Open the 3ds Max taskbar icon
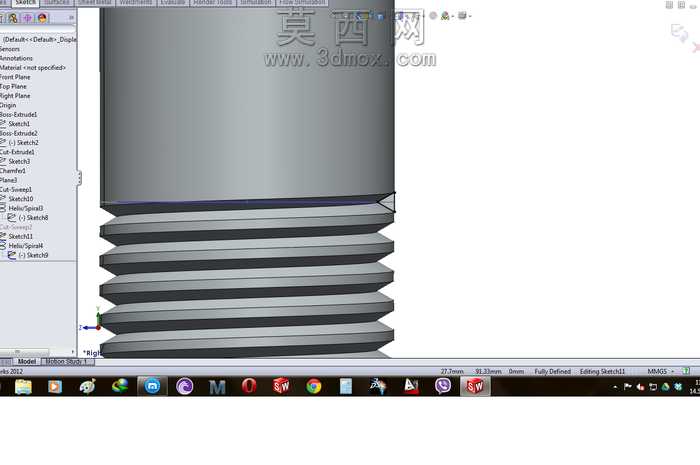700x465 pixels. pos(378,386)
